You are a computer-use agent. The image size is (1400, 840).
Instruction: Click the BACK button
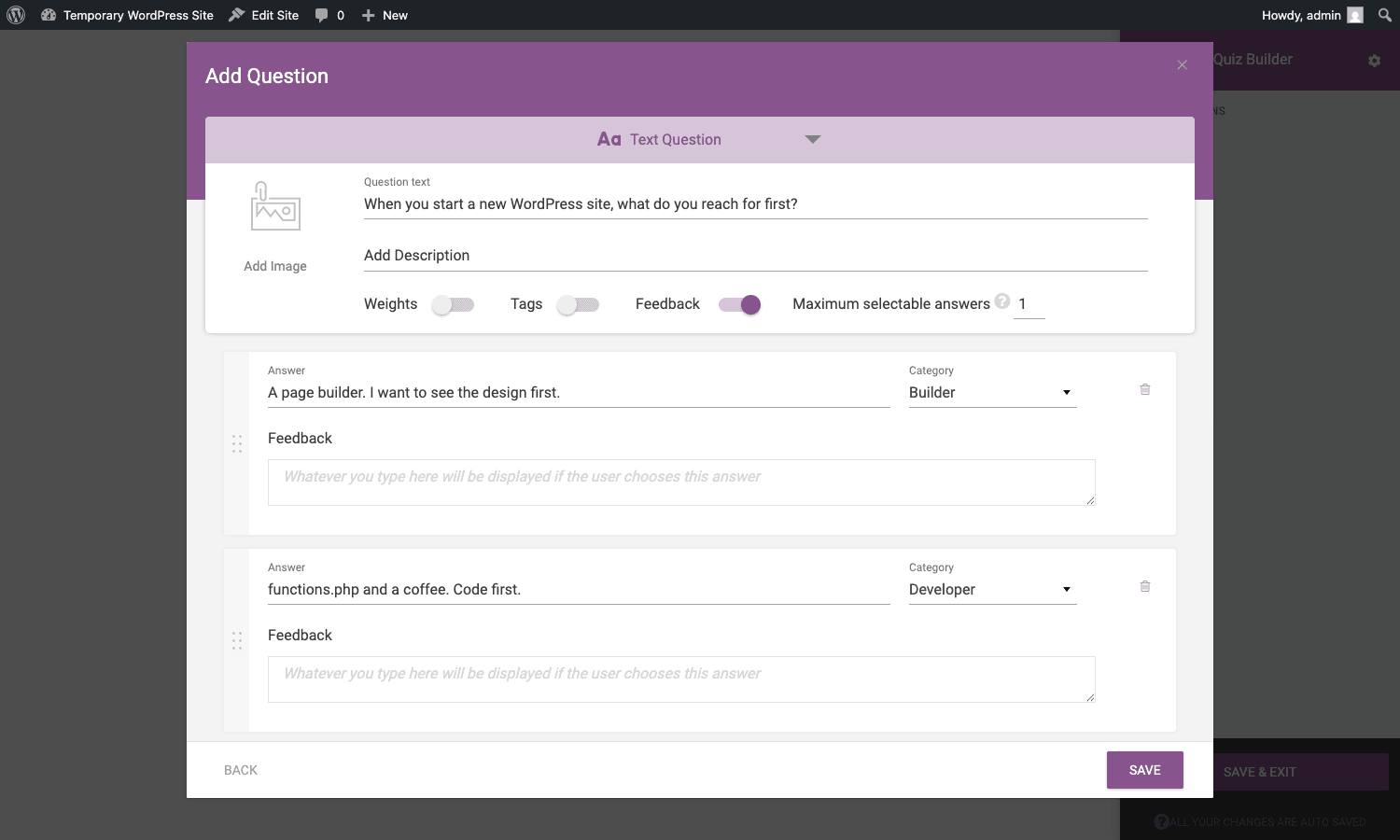point(241,770)
